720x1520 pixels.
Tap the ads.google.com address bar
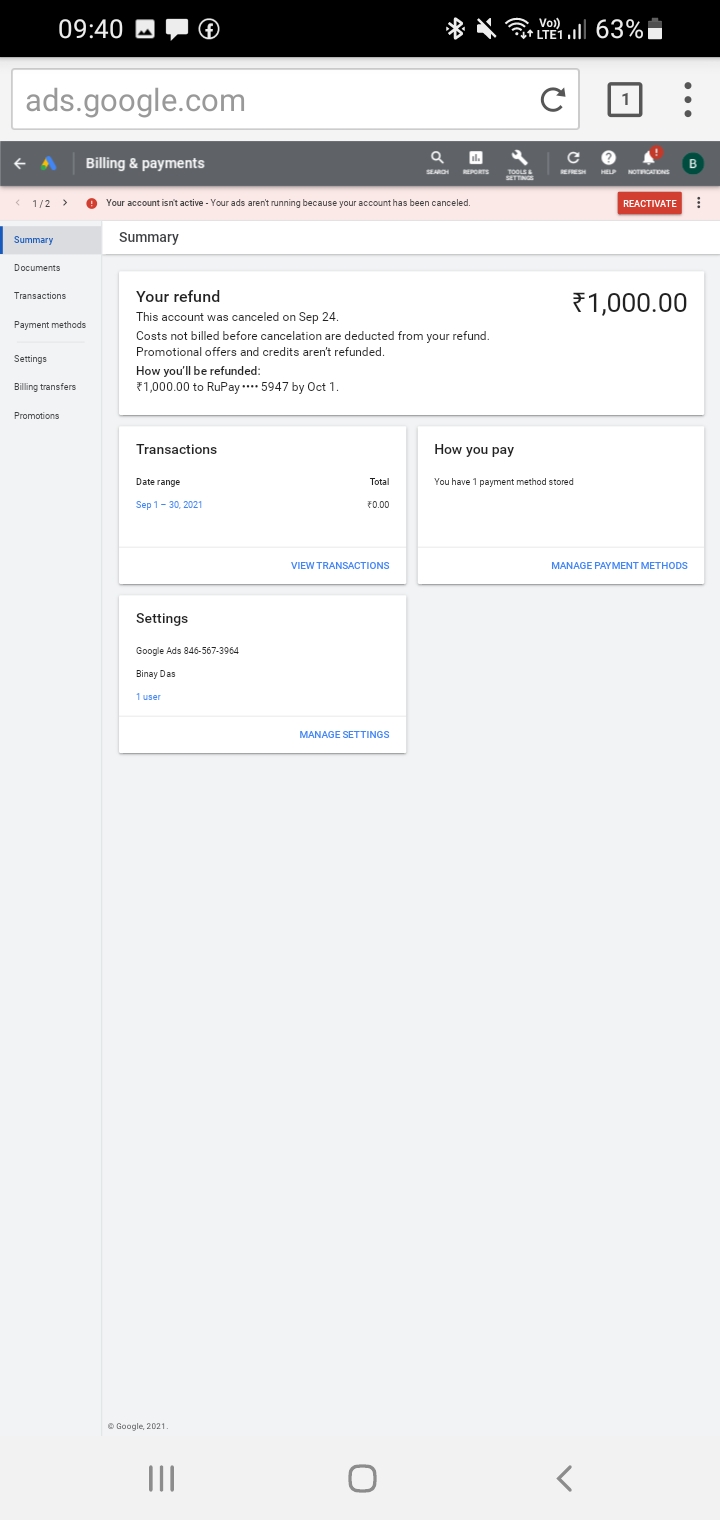(270, 100)
